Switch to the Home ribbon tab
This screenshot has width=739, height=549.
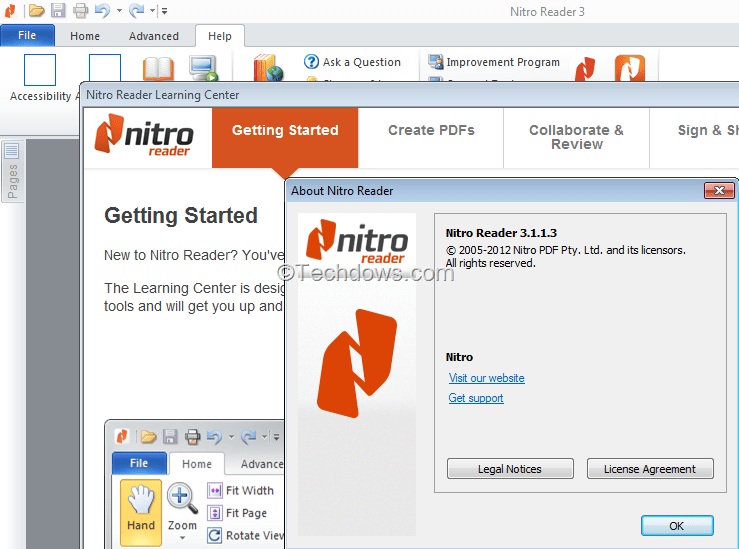point(85,36)
